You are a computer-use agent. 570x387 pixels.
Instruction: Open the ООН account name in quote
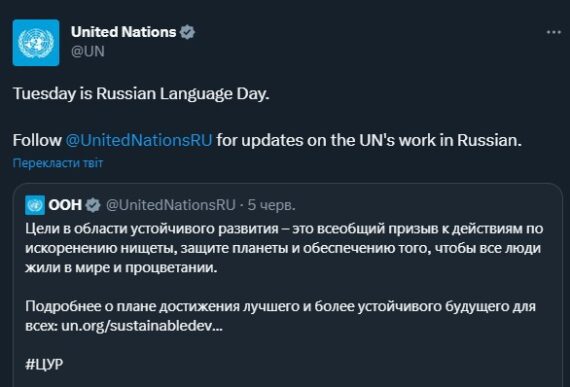(x=65, y=205)
